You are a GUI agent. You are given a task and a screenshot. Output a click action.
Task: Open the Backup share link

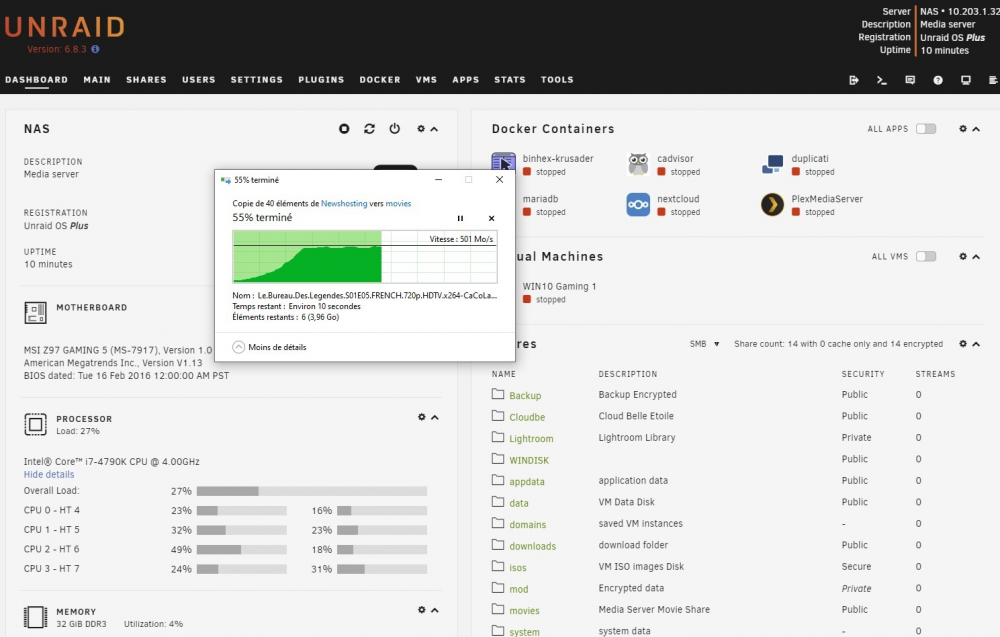pos(525,395)
